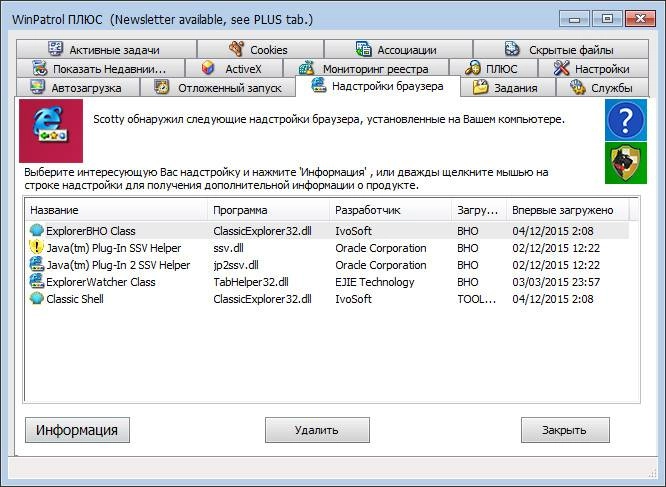
Task: Select the Java(tm) Plug-In 2 SSV Helper row
Action: (x=327, y=265)
